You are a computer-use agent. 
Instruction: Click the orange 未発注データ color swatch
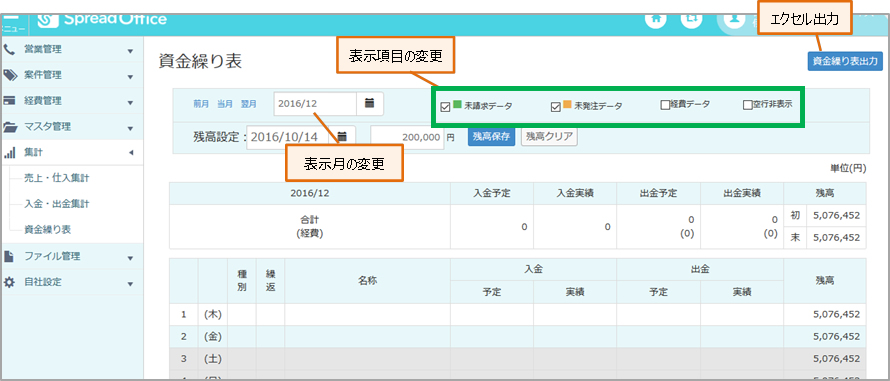pos(568,105)
